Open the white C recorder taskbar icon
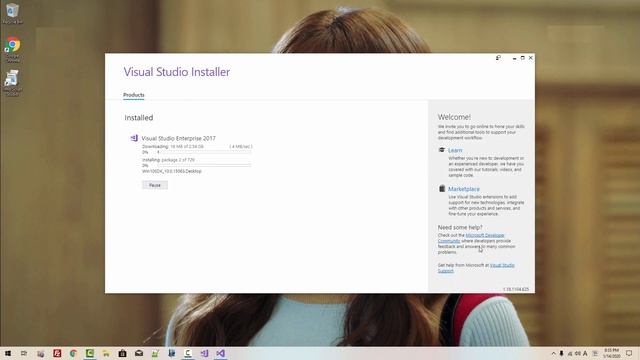Image resolution: width=640 pixels, height=360 pixels. [188, 353]
